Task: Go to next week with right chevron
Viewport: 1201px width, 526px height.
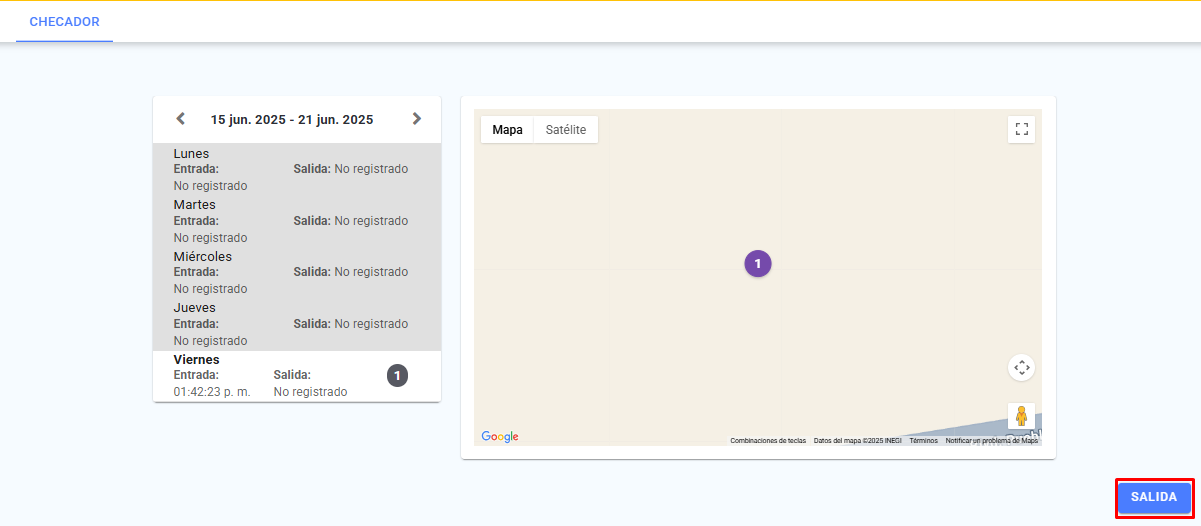Action: coord(417,119)
